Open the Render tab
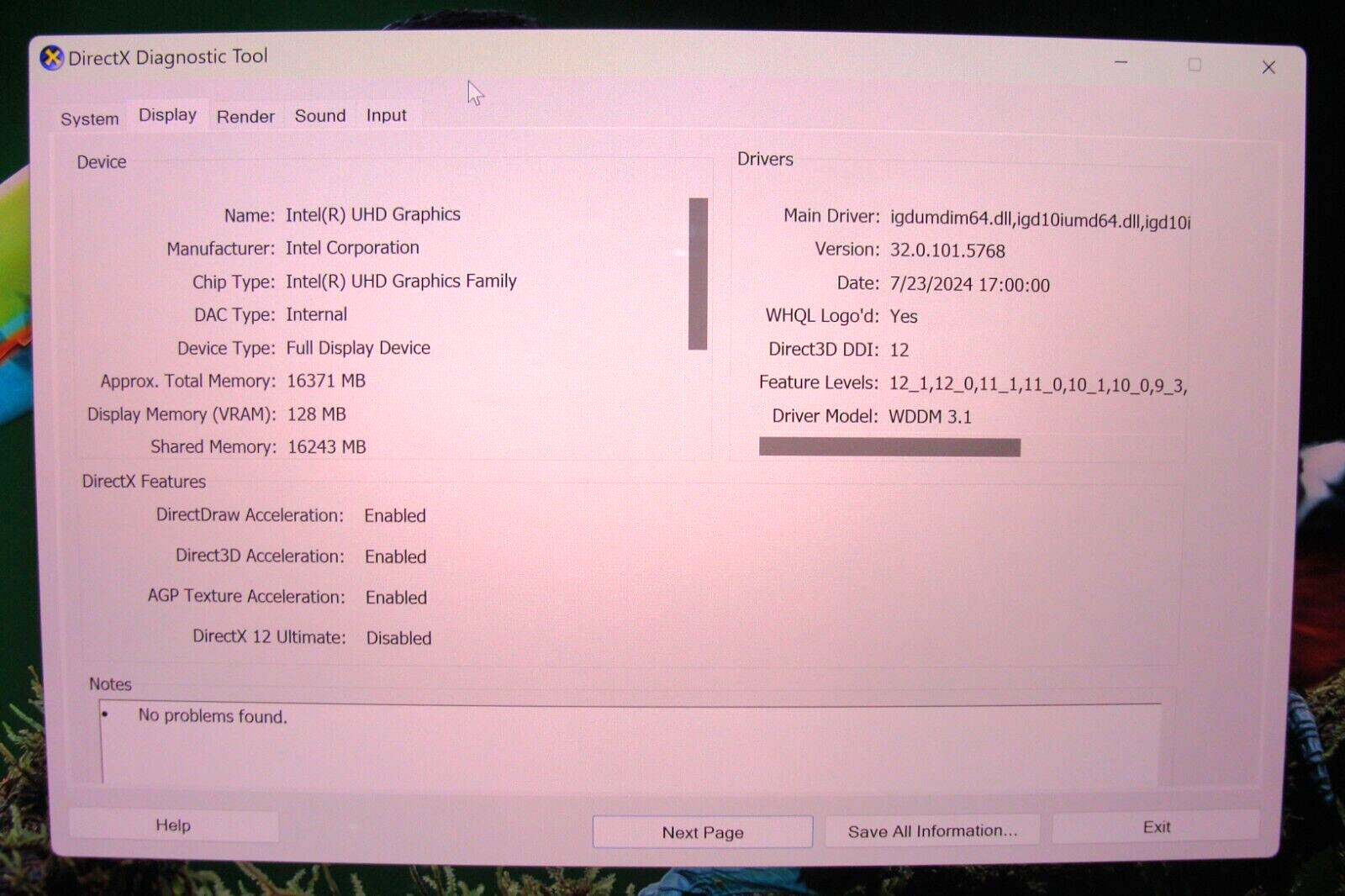1345x896 pixels. point(245,117)
